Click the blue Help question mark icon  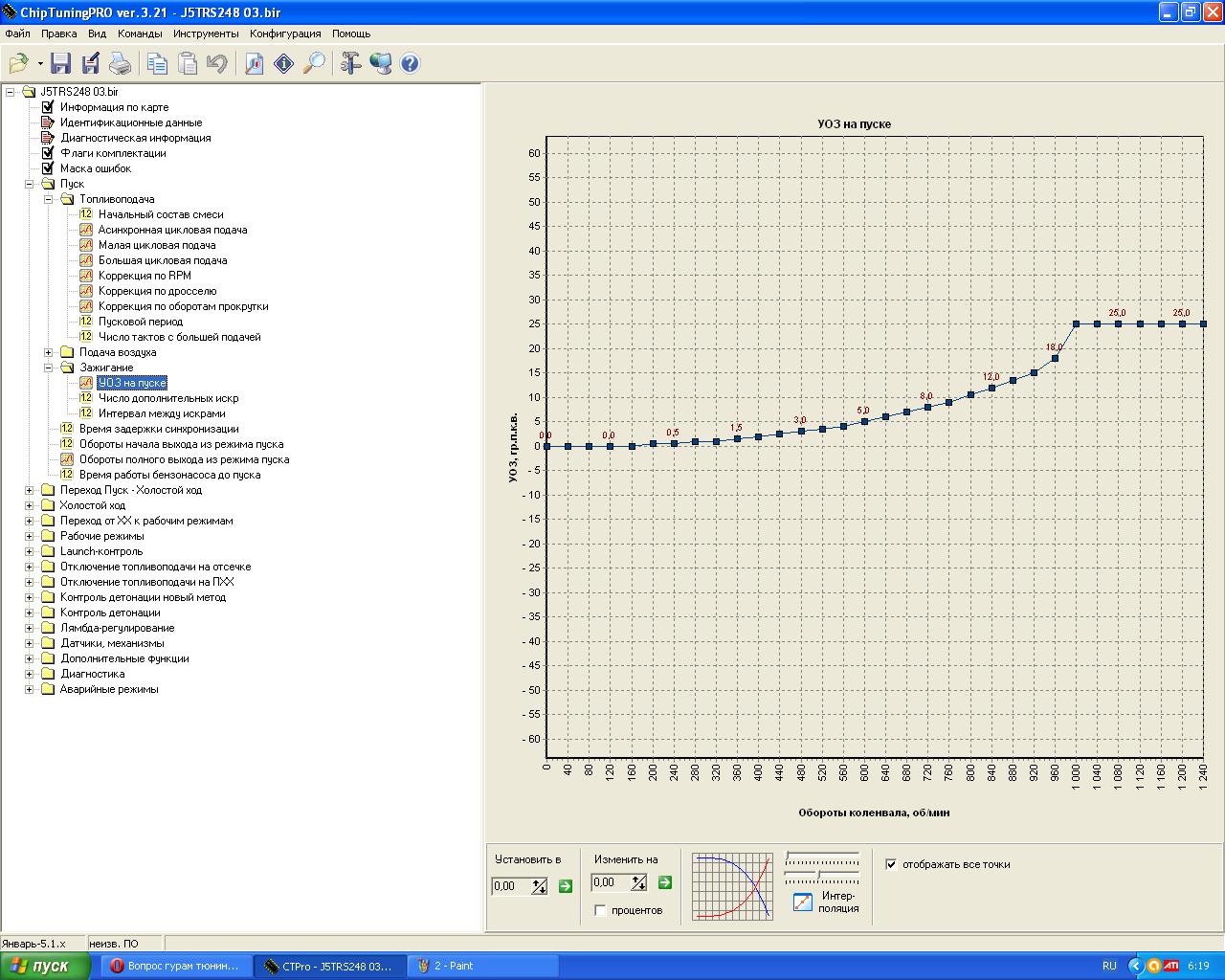pos(410,64)
